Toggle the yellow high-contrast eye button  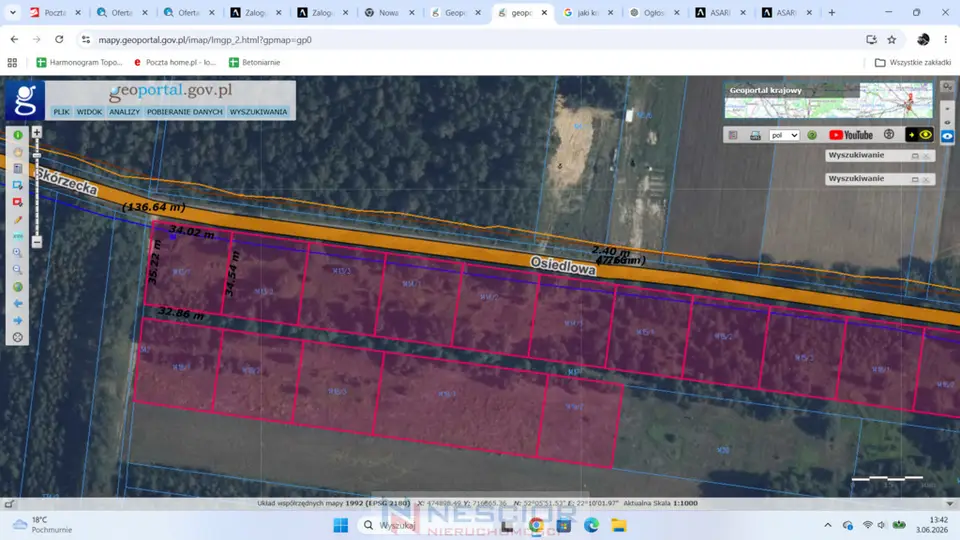tap(919, 135)
